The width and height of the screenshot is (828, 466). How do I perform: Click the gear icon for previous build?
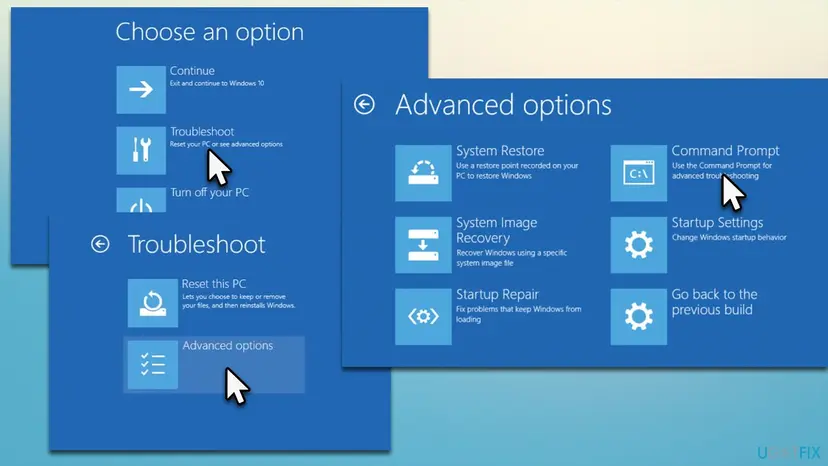pyautogui.click(x=638, y=316)
